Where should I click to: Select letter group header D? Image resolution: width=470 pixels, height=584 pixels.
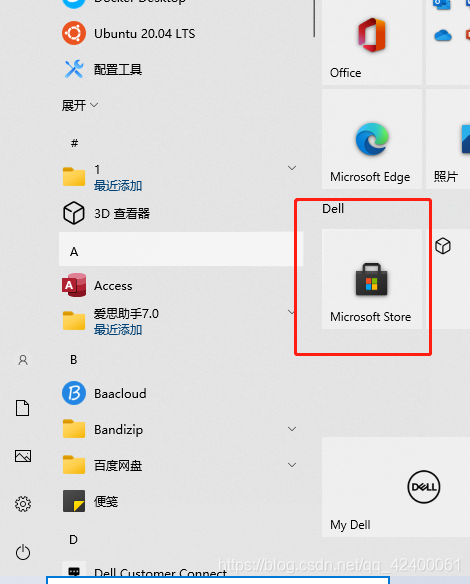pyautogui.click(x=73, y=539)
